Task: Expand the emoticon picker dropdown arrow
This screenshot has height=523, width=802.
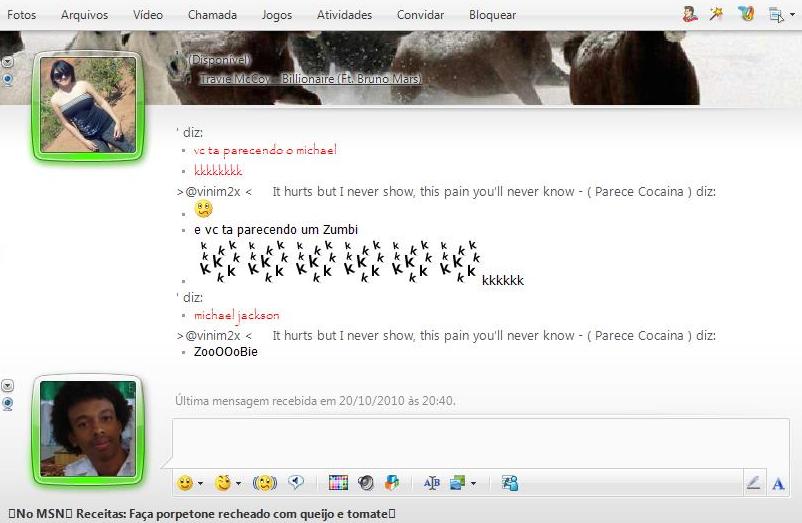Action: coord(200,483)
